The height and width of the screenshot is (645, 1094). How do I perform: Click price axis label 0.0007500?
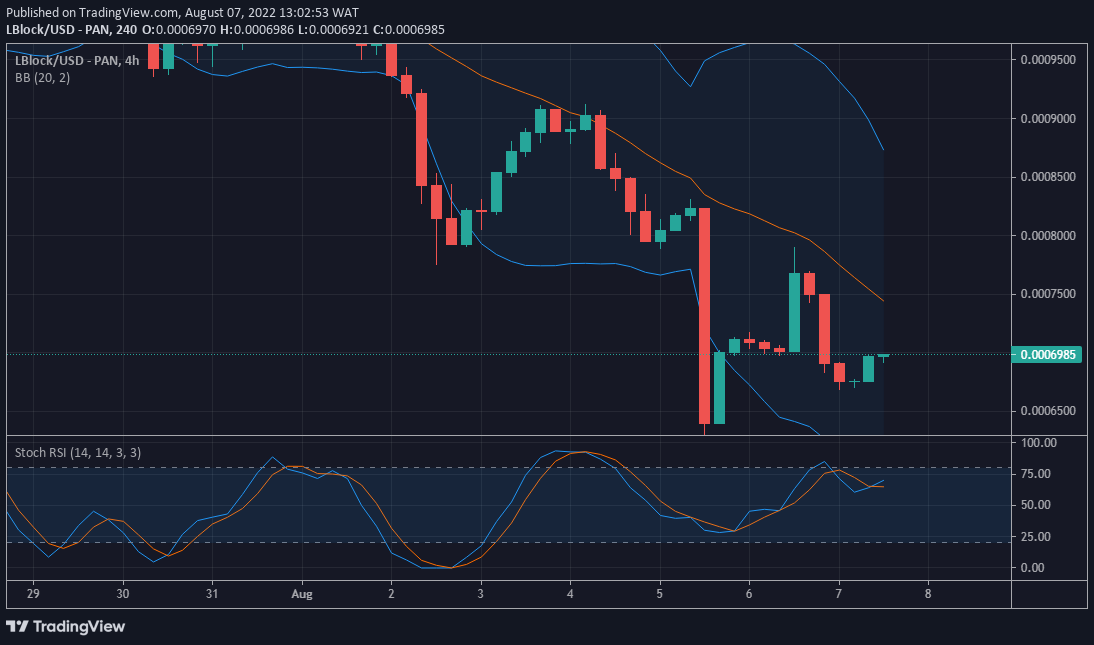(1048, 294)
